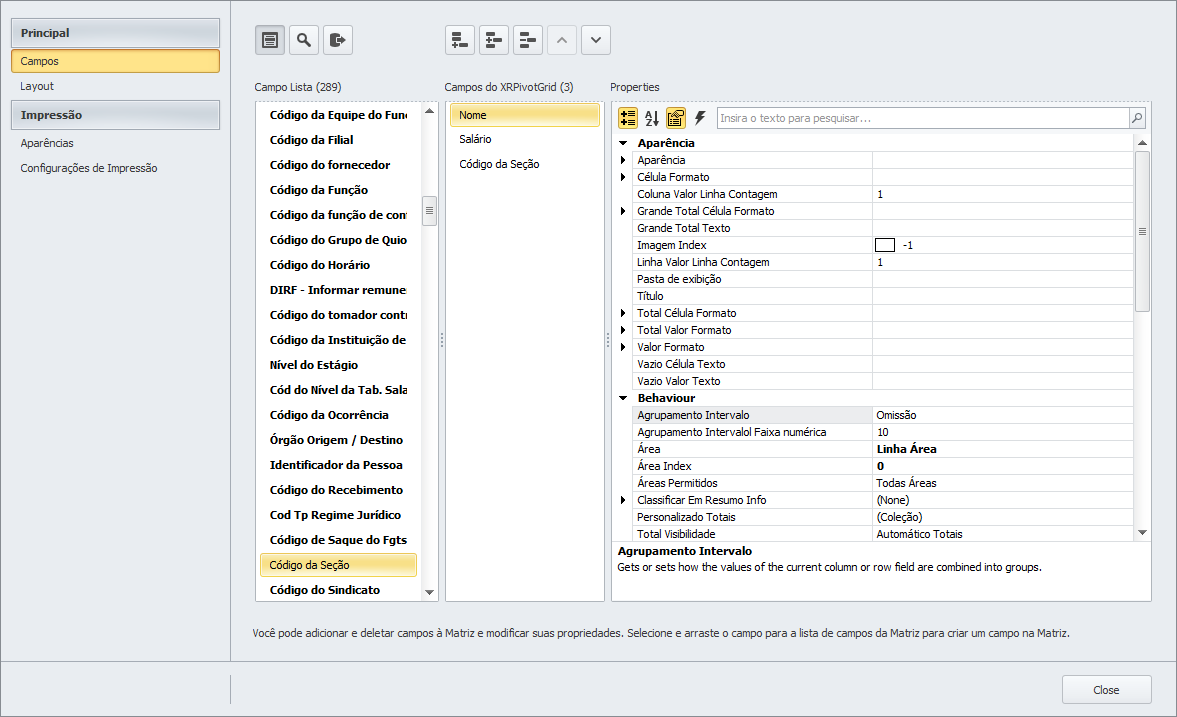1177x717 pixels.
Task: Show events with lightning bolt icon
Action: click(x=700, y=118)
